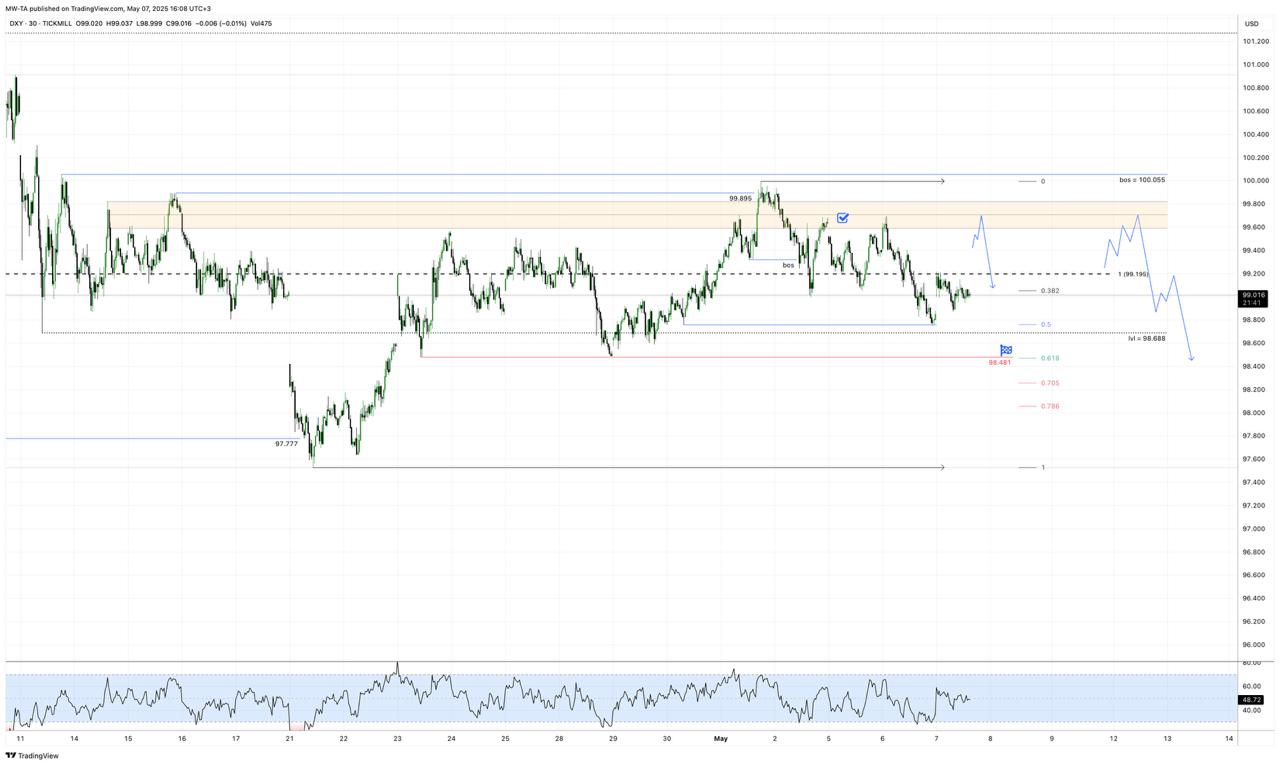The image size is (1280, 765).
Task: Click 101.200 on the price axis
Action: [1256, 41]
